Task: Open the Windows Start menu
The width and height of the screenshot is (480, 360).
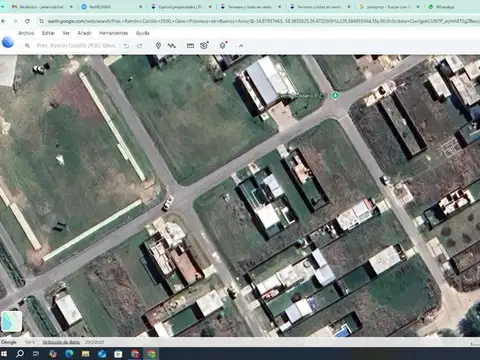Action: (x=4, y=354)
